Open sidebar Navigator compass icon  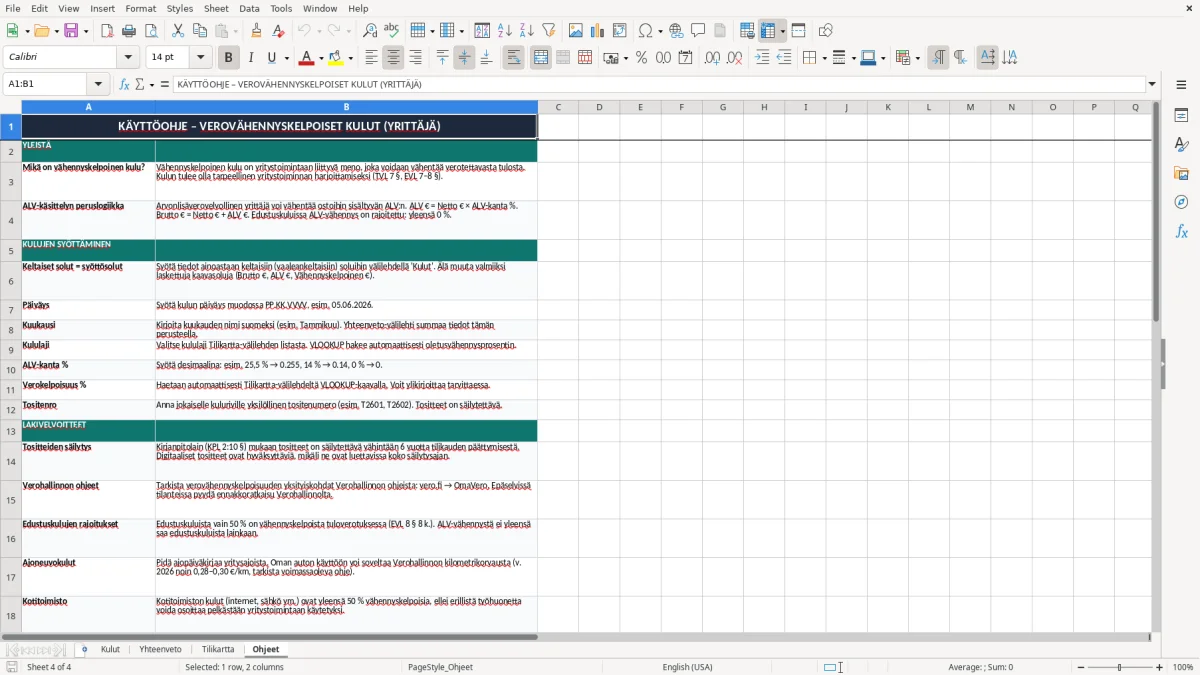coord(1181,202)
